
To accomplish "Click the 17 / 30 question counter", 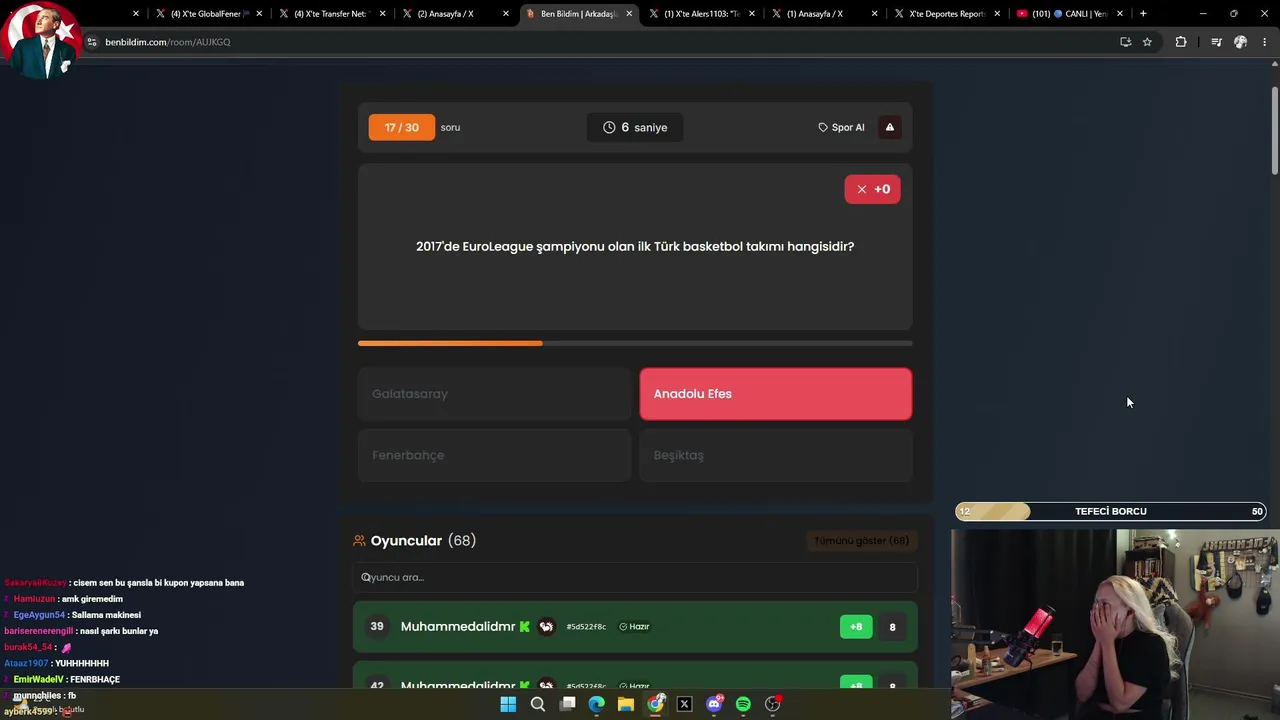I will pos(402,127).
